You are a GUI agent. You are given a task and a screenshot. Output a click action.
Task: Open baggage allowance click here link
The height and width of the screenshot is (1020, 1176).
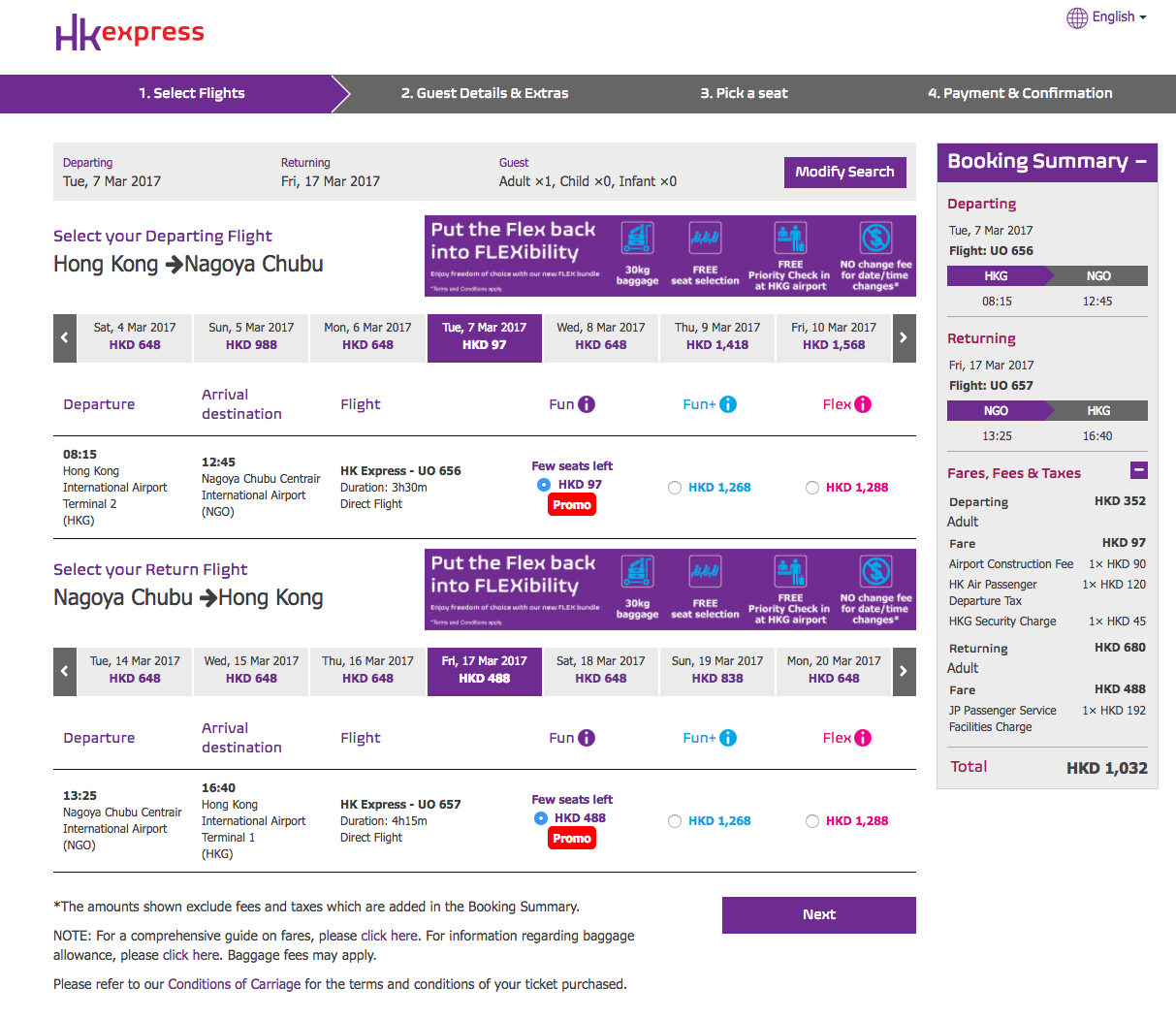[191, 955]
